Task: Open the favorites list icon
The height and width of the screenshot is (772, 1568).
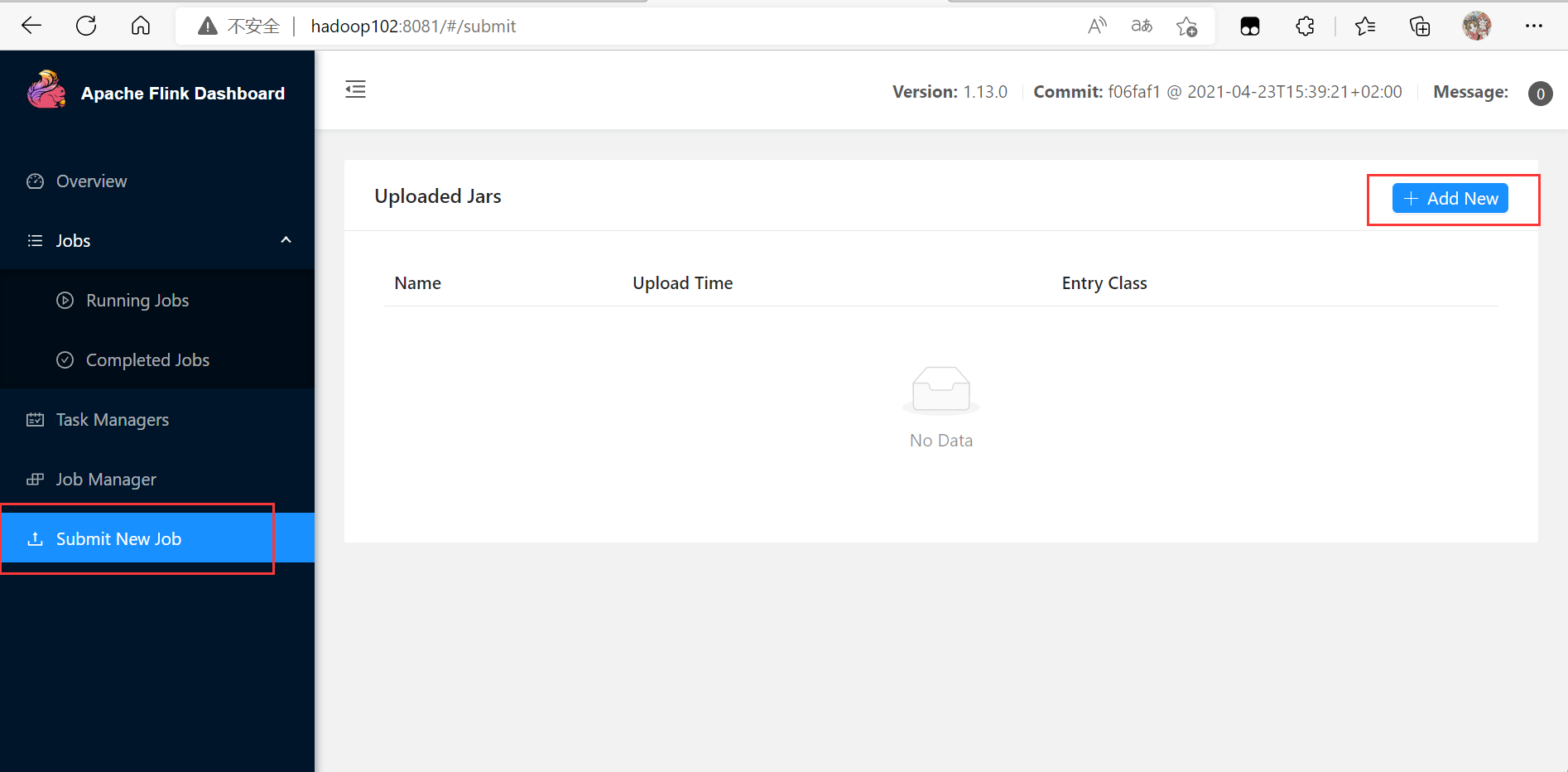Action: pyautogui.click(x=1365, y=27)
